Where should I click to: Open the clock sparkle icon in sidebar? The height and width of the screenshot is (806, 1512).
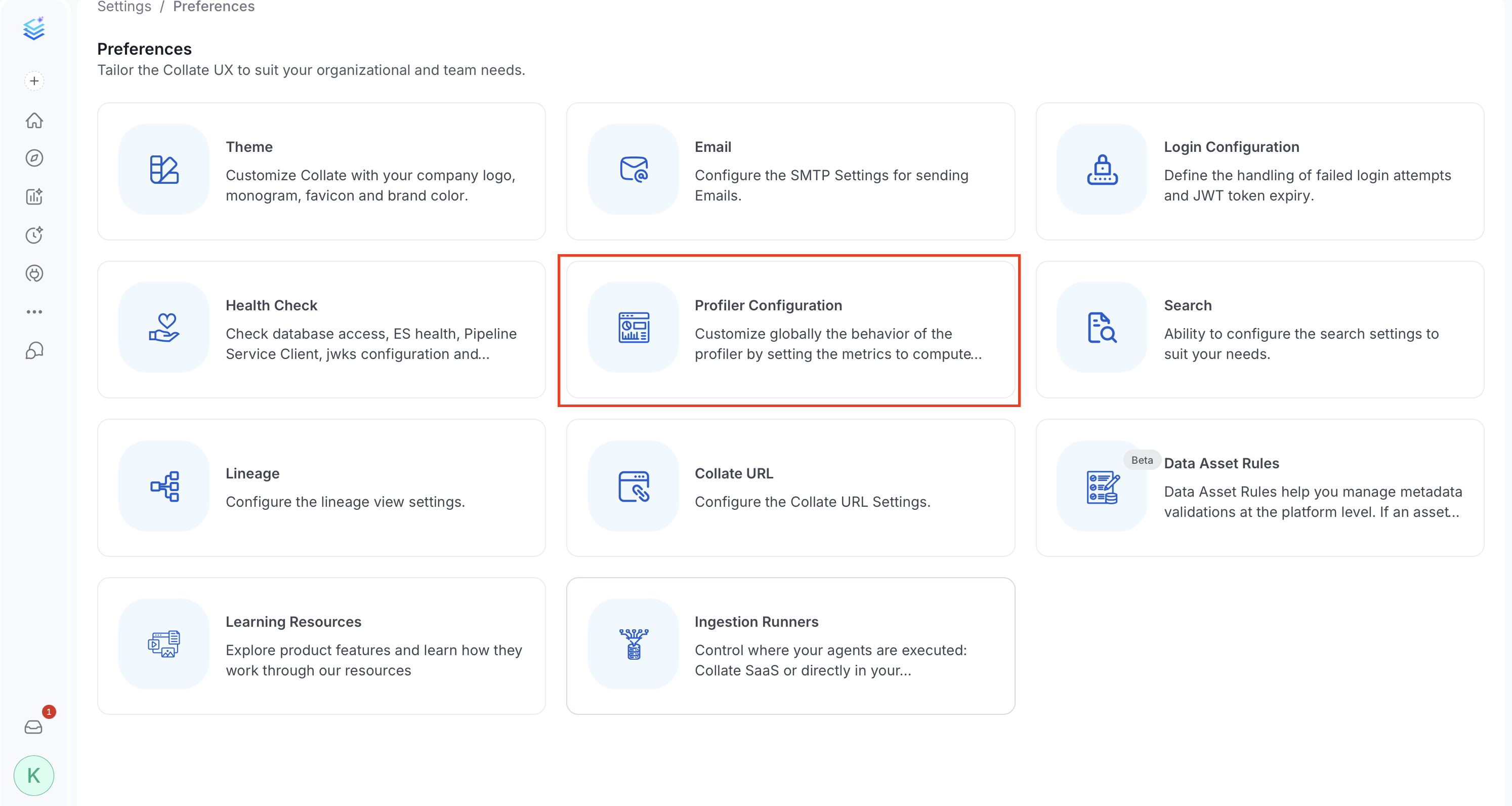34,235
